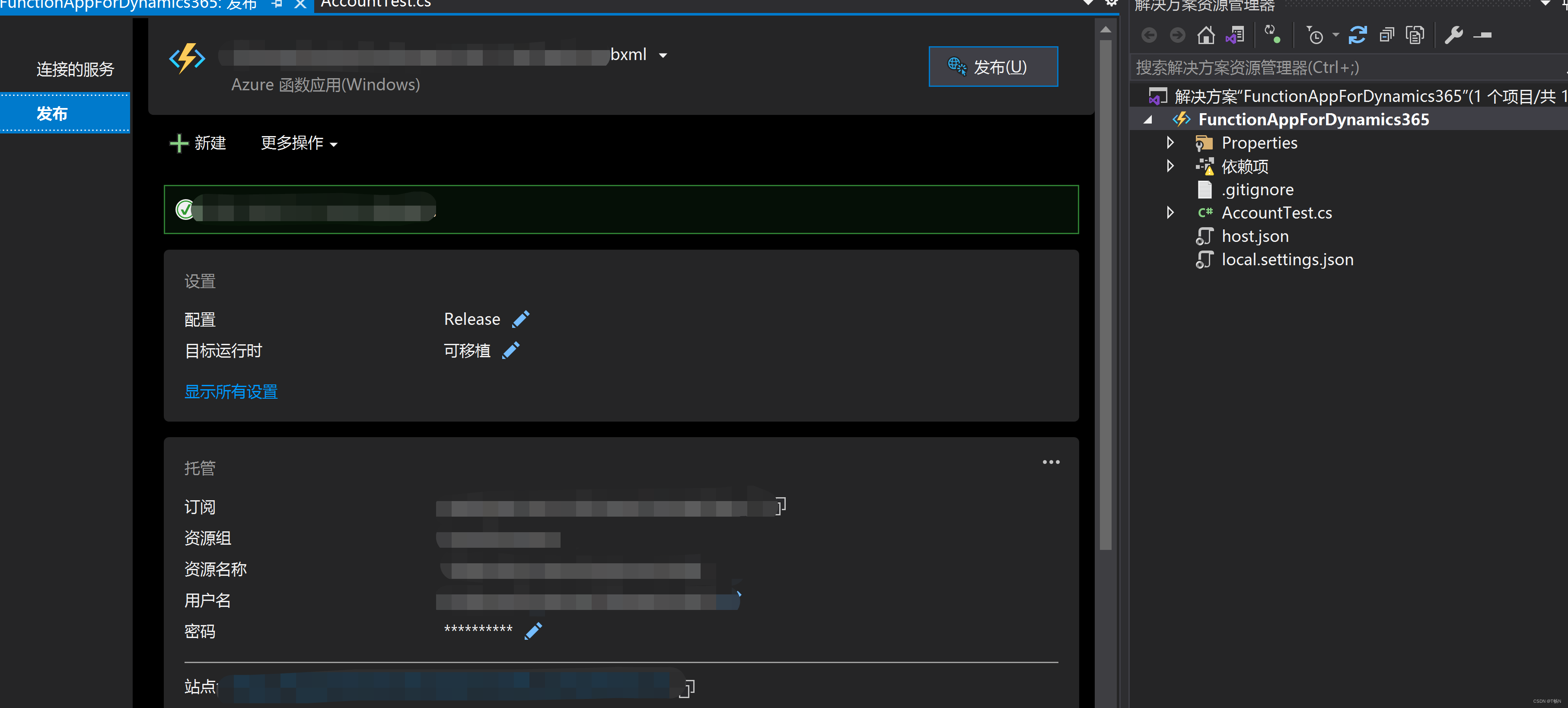Image resolution: width=1568 pixels, height=708 pixels.
Task: Select host.json in Solution Explorer
Action: pos(1255,236)
